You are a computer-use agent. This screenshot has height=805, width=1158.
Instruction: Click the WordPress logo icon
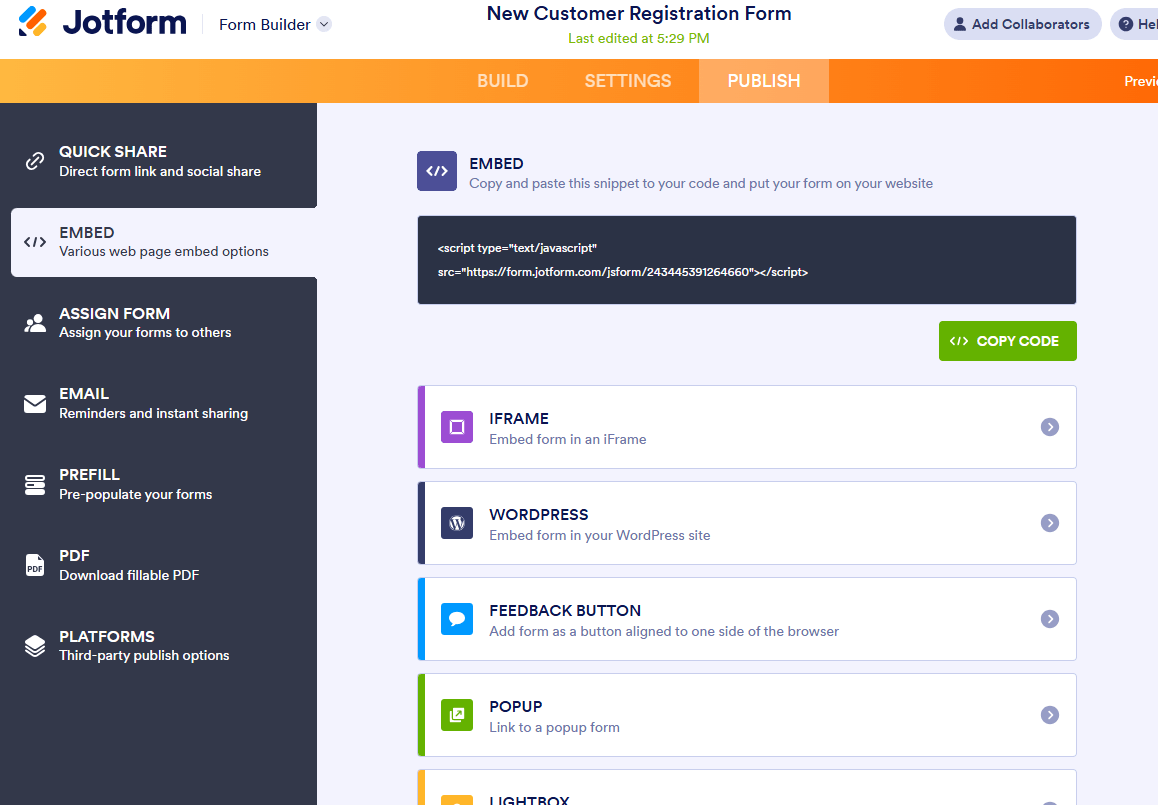click(x=456, y=523)
